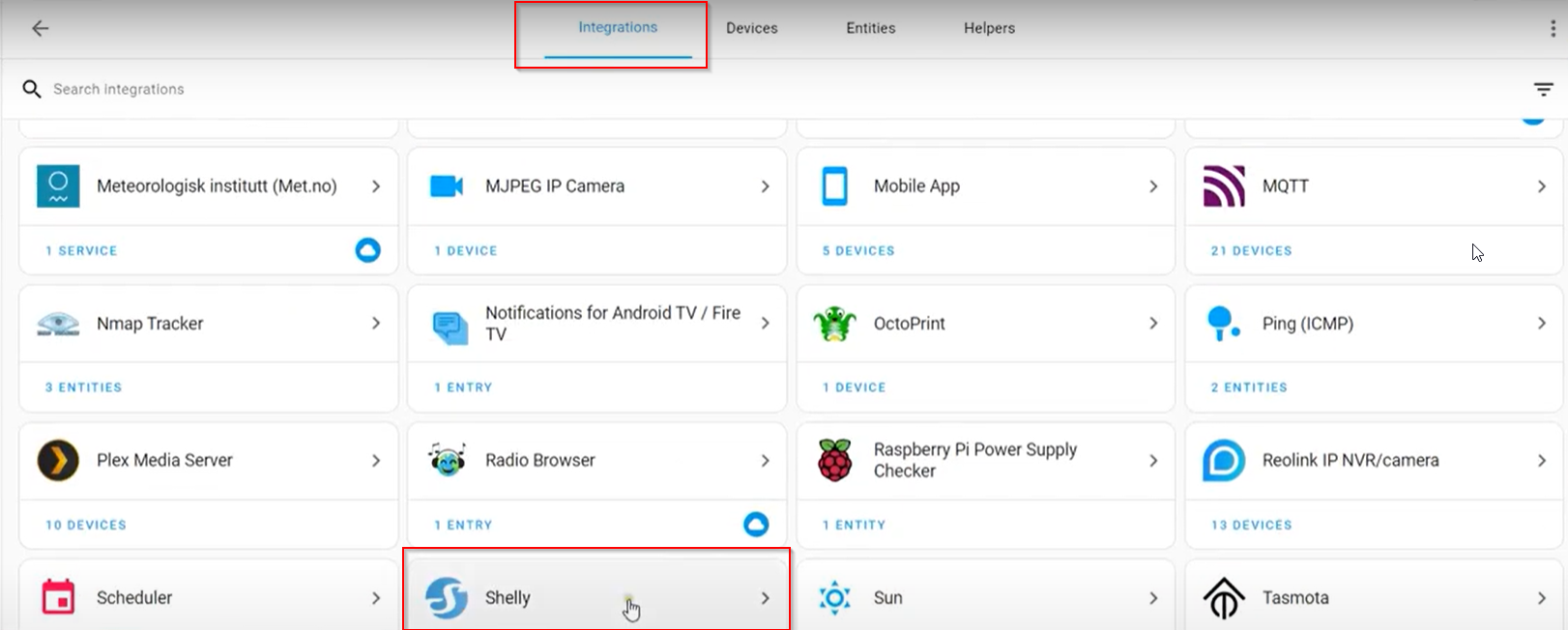Open the 13 devices link under Reolink
Image resolution: width=1568 pixels, height=630 pixels.
(1251, 525)
